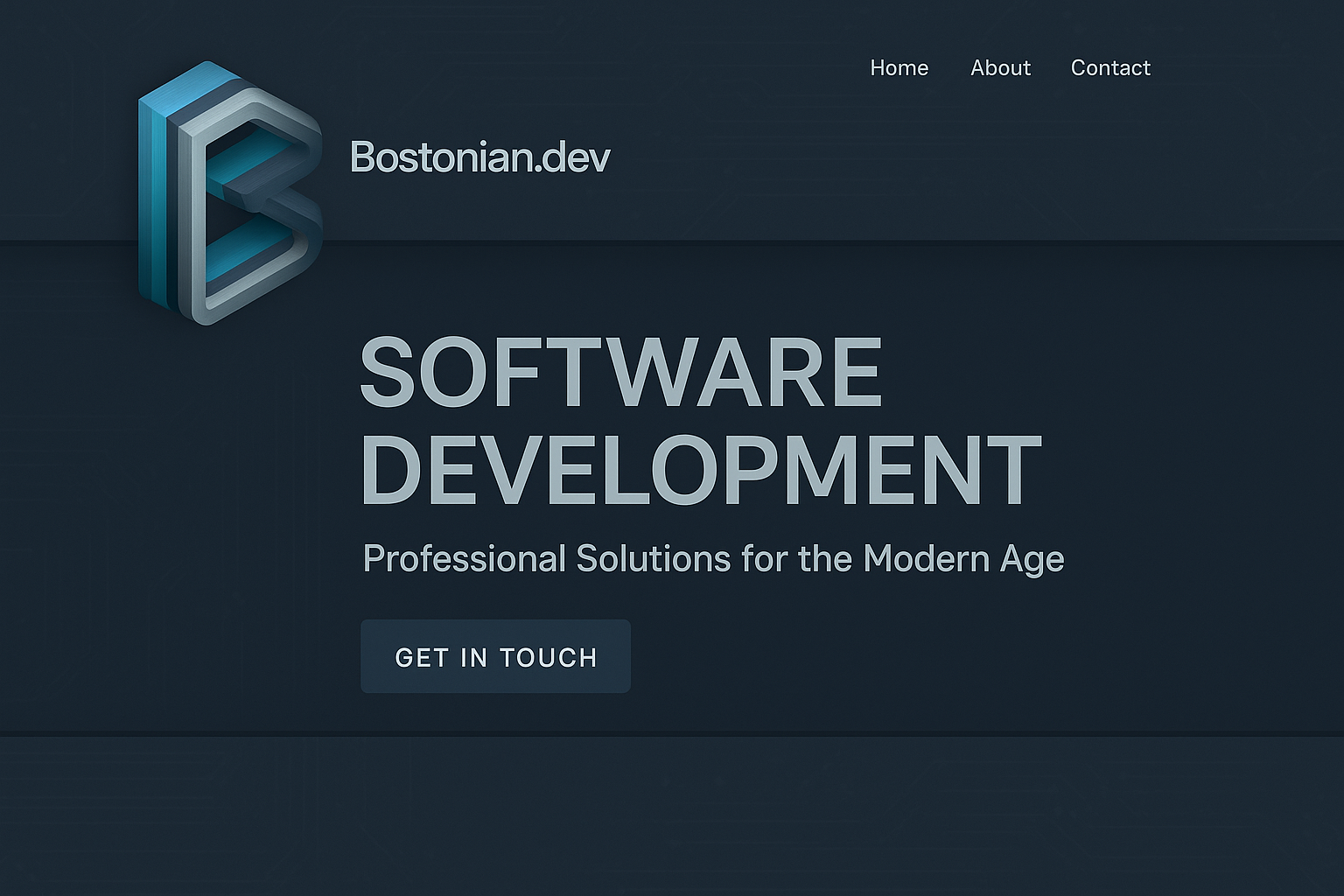Screen dimensions: 1344x896
Task: Click the empty footer band below the hero
Action: click(672, 814)
